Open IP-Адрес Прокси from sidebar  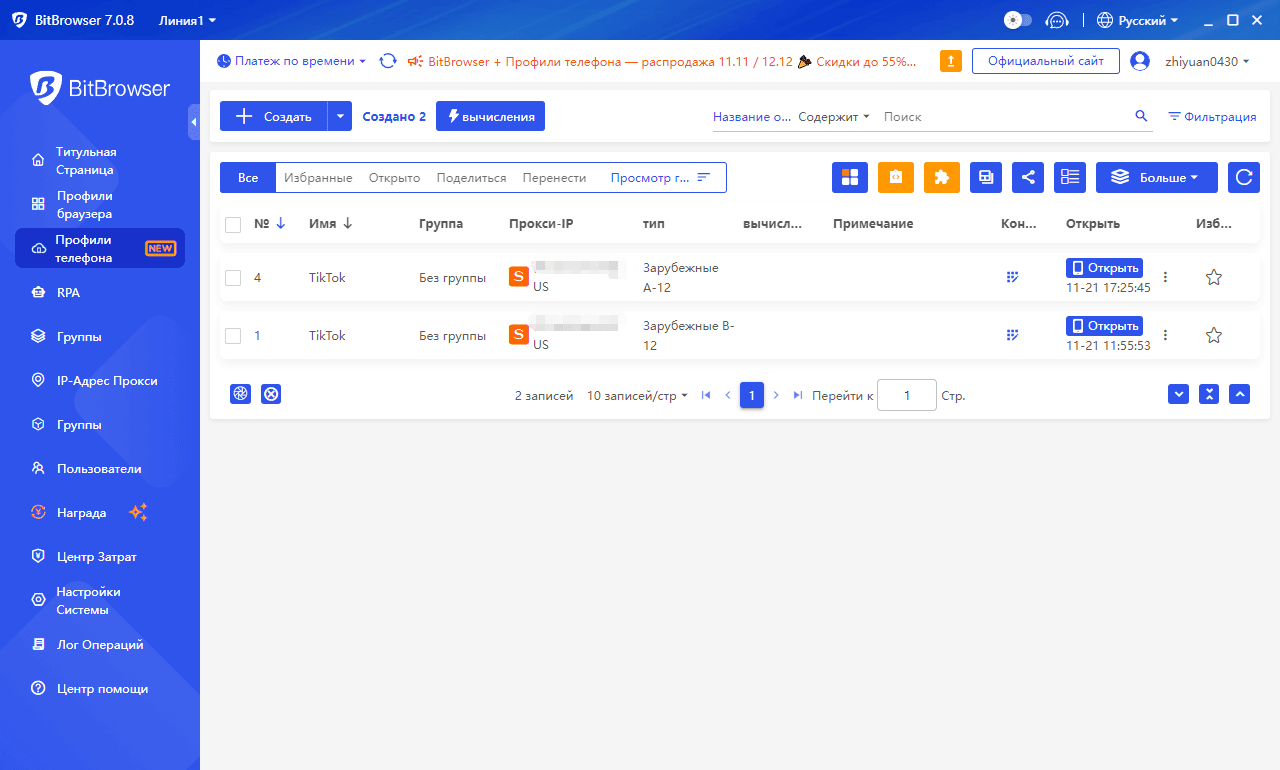click(88, 380)
